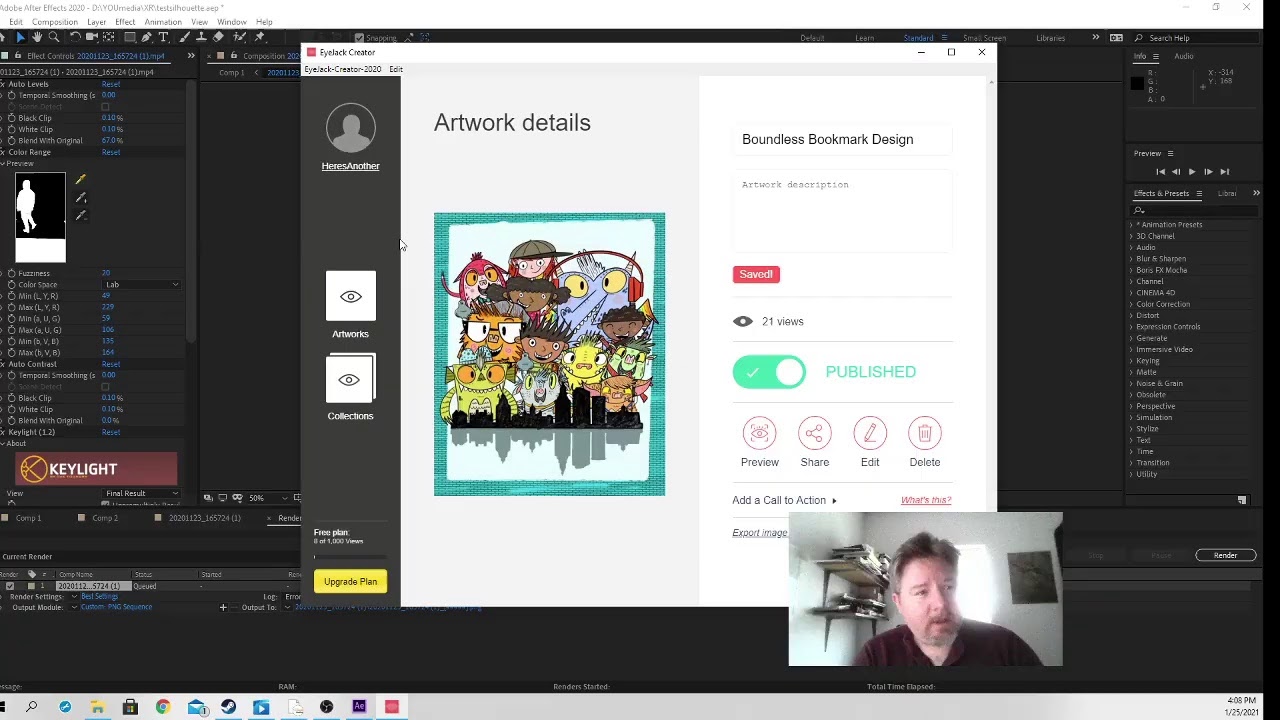Open the Composition menu
Image resolution: width=1280 pixels, height=720 pixels.
[55, 22]
